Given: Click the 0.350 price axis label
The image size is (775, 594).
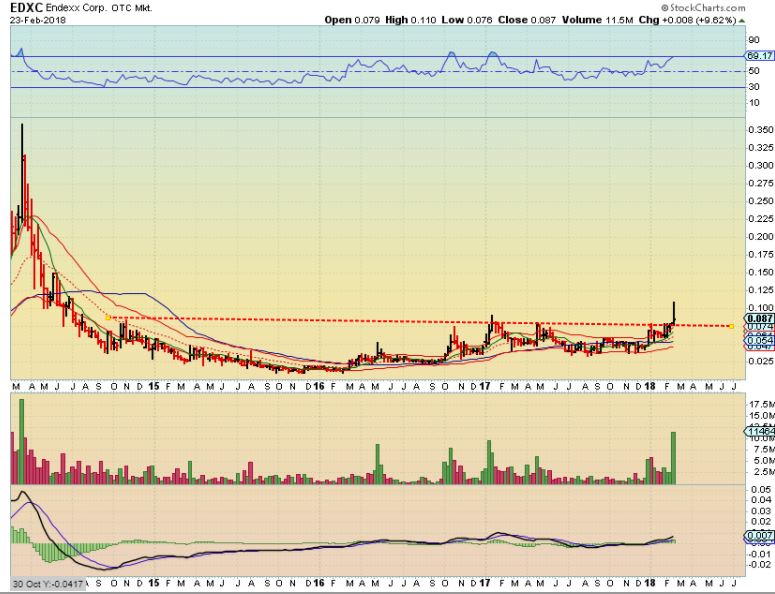Looking at the screenshot, I should [761, 130].
